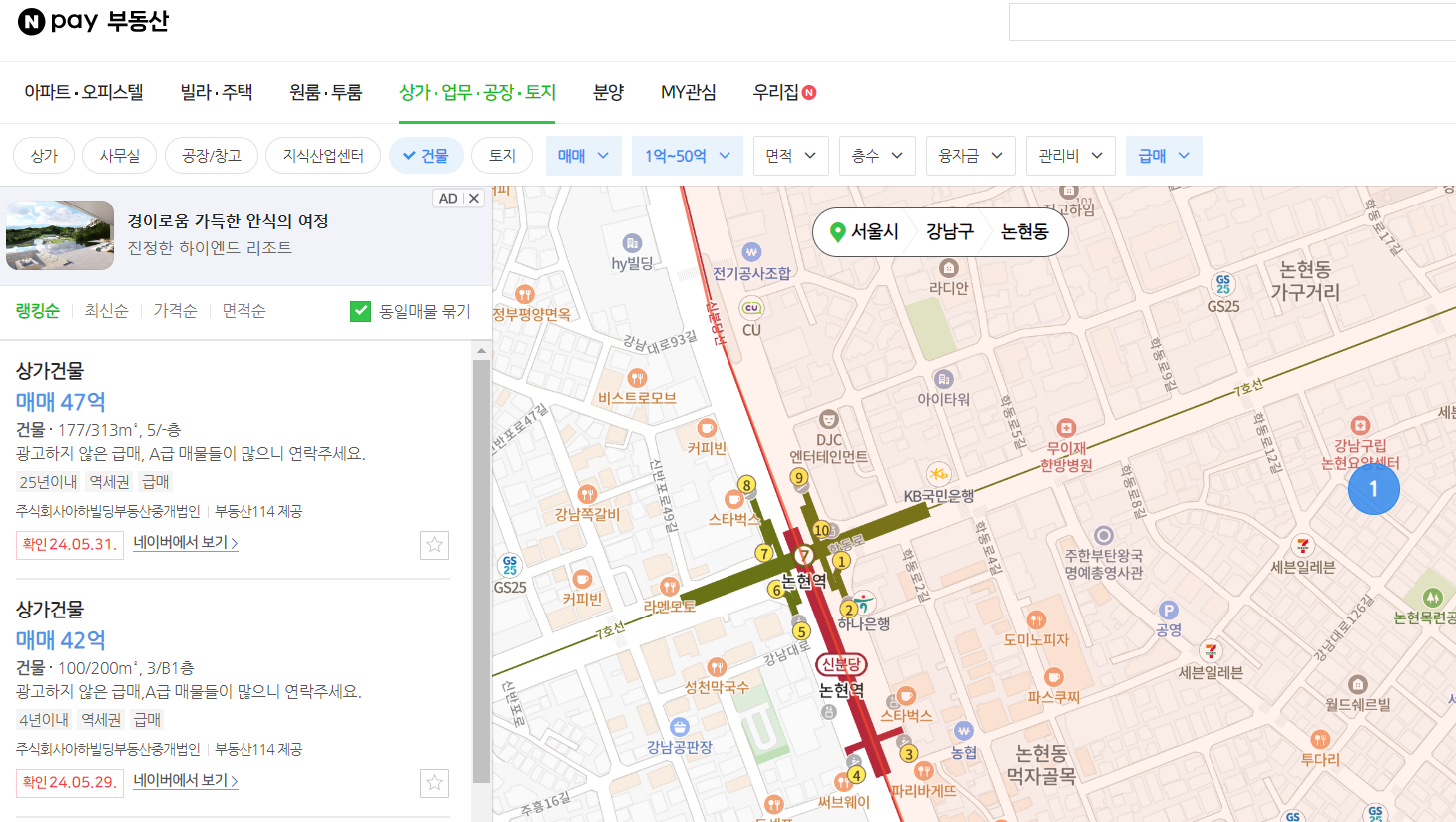Open the 빌라·주택 tab
Image resolution: width=1456 pixels, height=822 pixels.
[x=217, y=92]
